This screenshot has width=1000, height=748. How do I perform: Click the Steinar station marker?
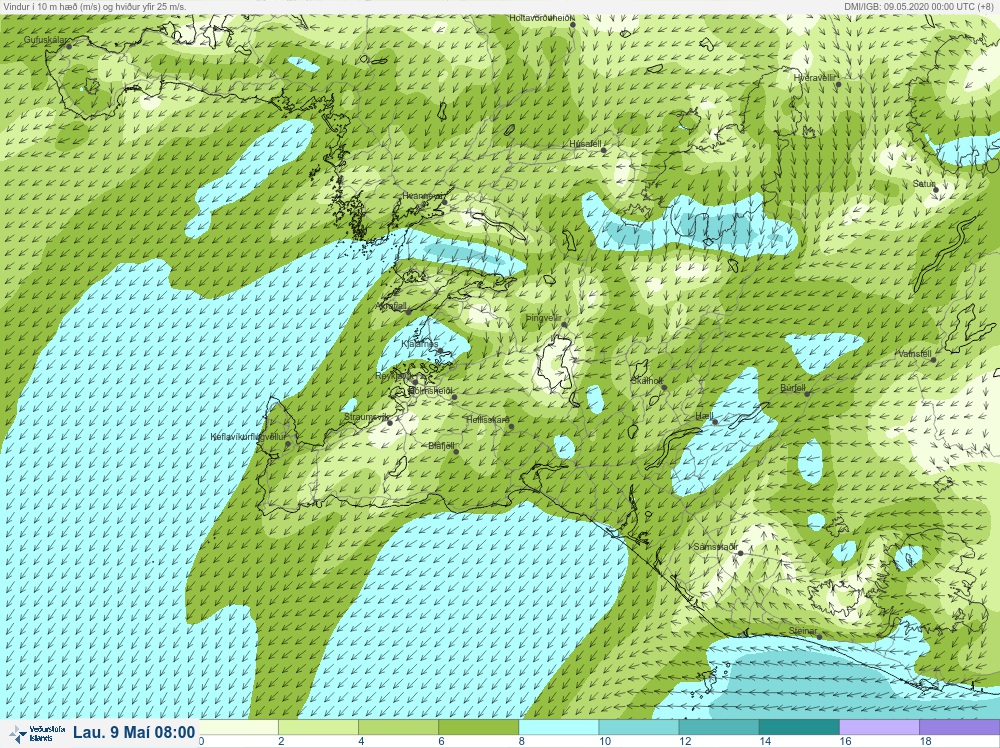[820, 636]
